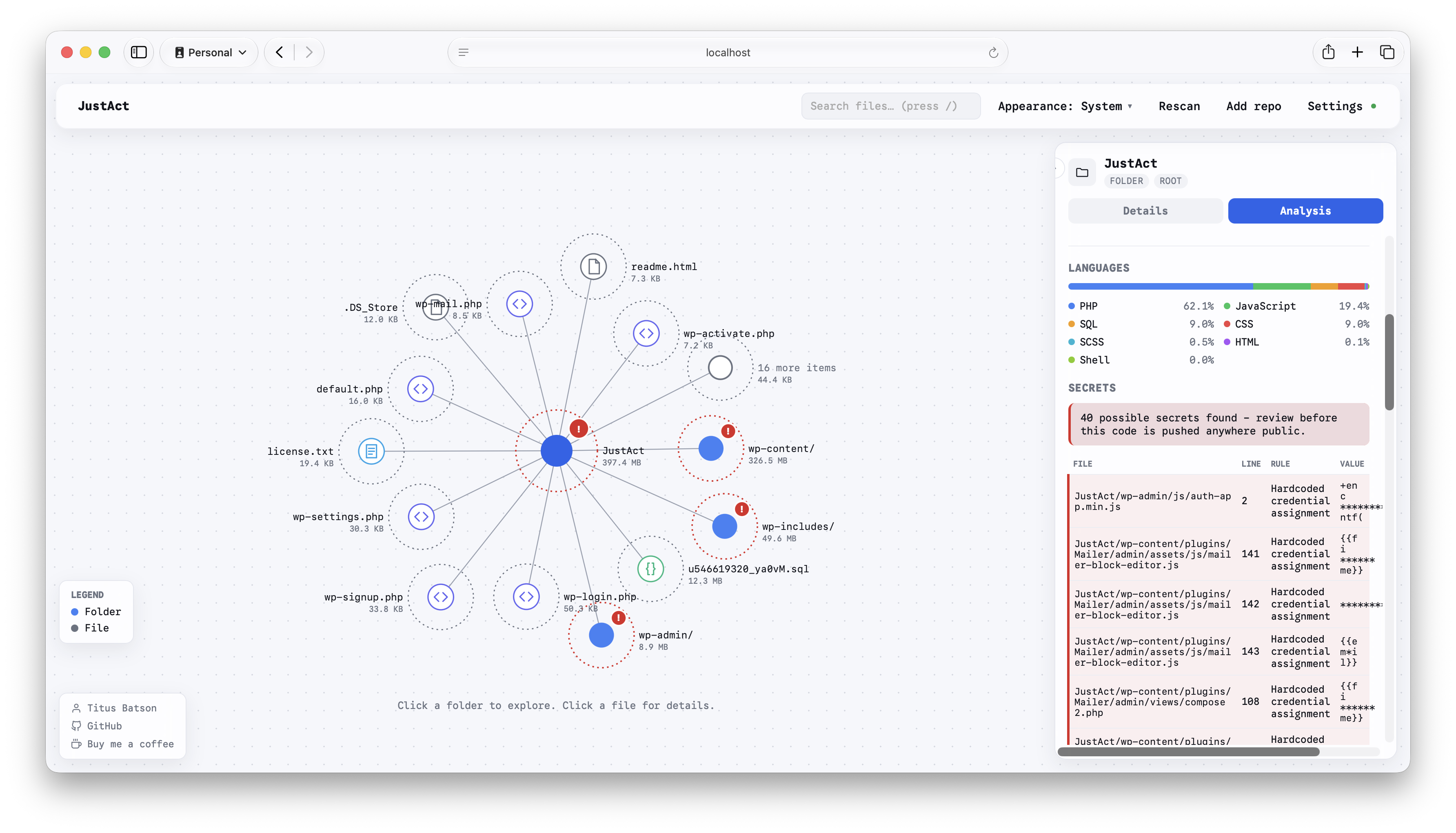The image size is (1456, 833).
Task: Go forward in browser history
Action: [309, 53]
